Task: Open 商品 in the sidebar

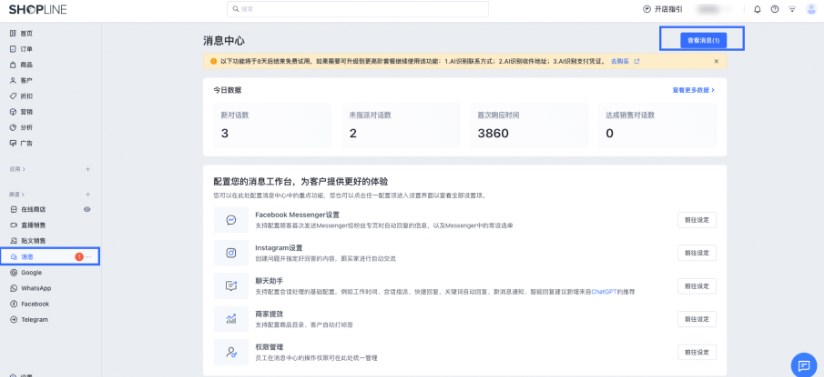Action: (x=22, y=65)
